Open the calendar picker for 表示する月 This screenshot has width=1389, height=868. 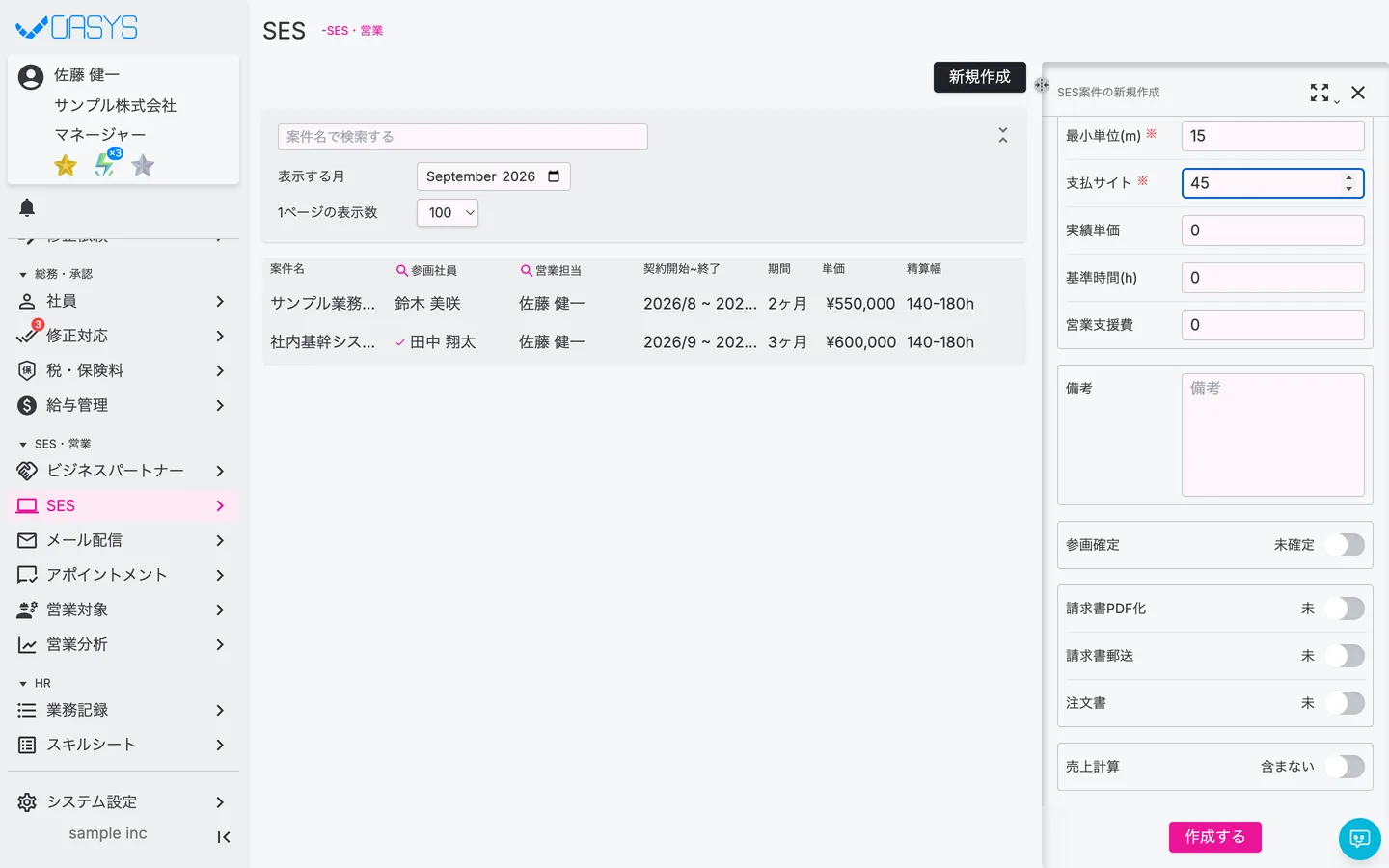click(554, 176)
